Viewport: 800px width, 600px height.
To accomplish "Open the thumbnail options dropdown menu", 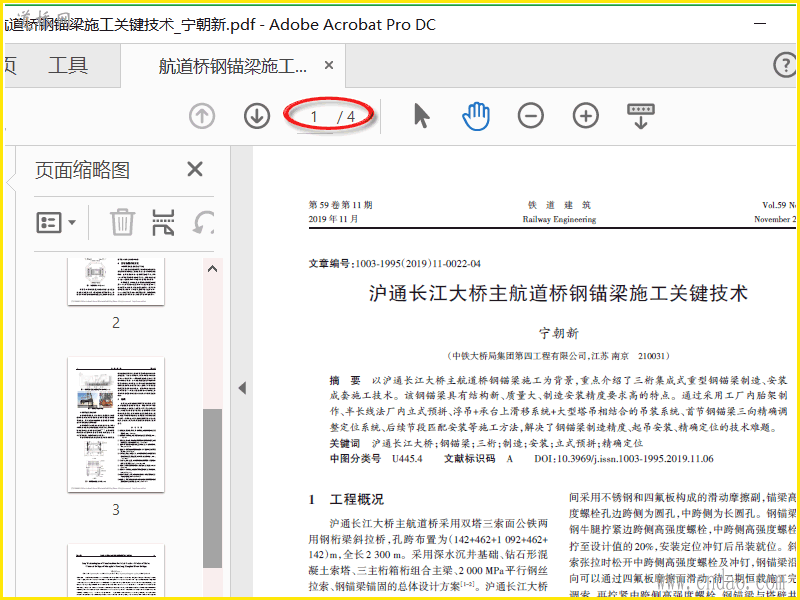I will click(56, 222).
